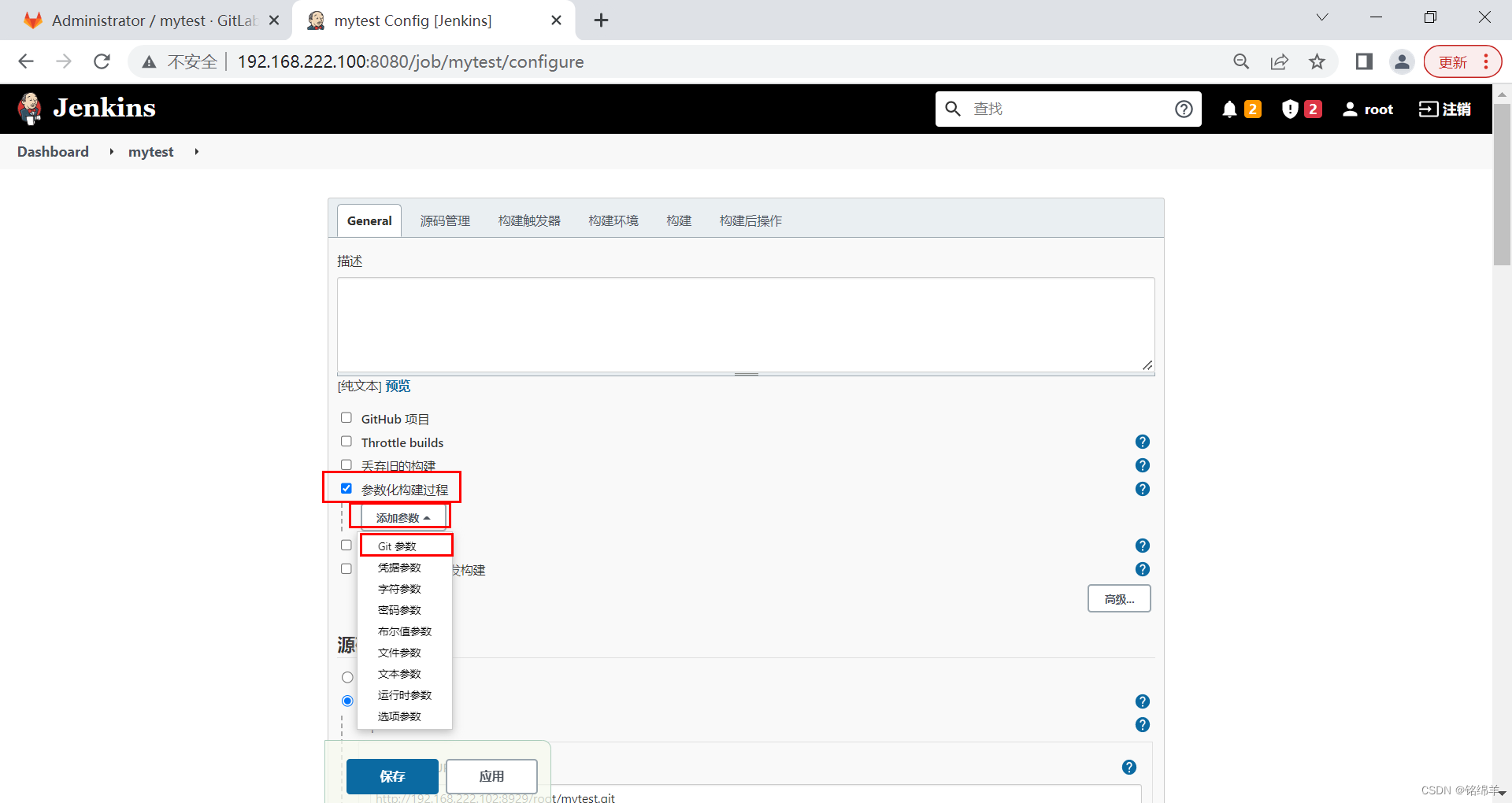Open notifications bell icon

1229,109
